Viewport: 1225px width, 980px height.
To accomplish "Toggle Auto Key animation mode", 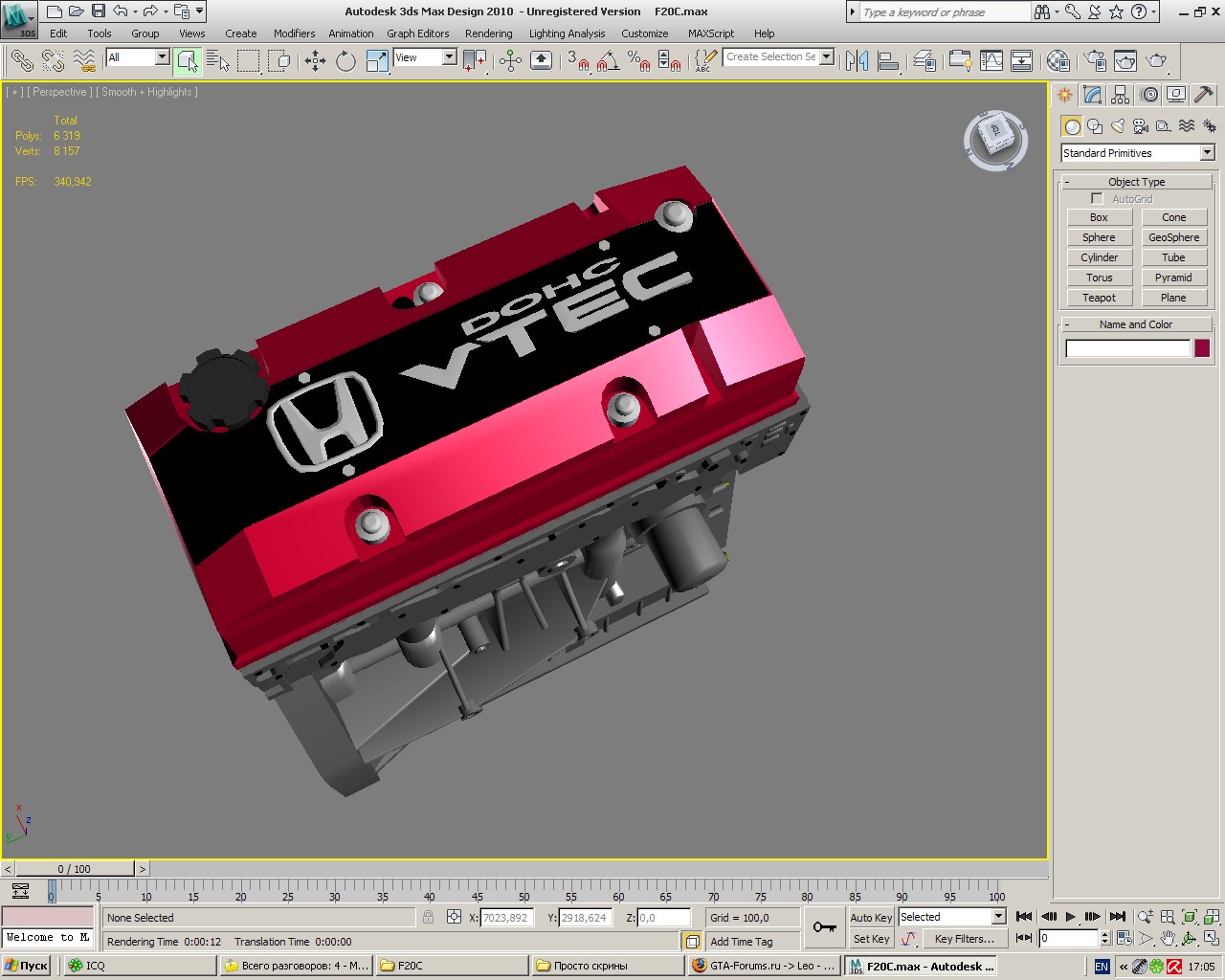I will tap(871, 917).
